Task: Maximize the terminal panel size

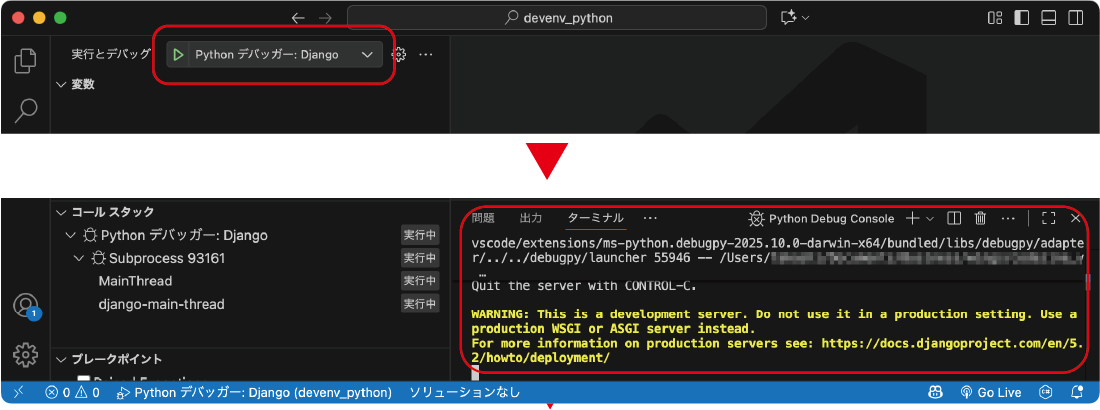Action: (1049, 218)
